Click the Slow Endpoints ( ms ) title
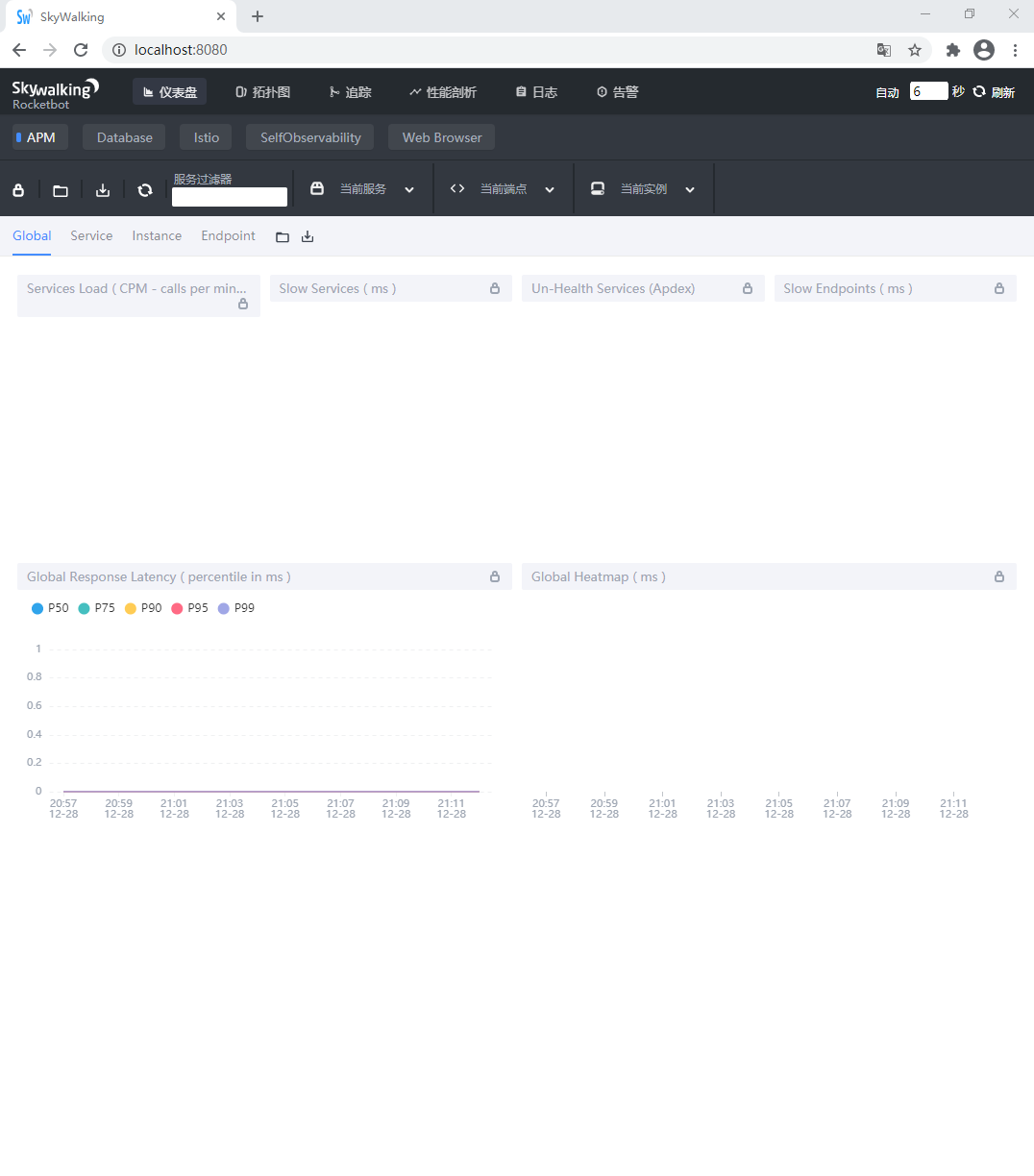 [x=848, y=288]
